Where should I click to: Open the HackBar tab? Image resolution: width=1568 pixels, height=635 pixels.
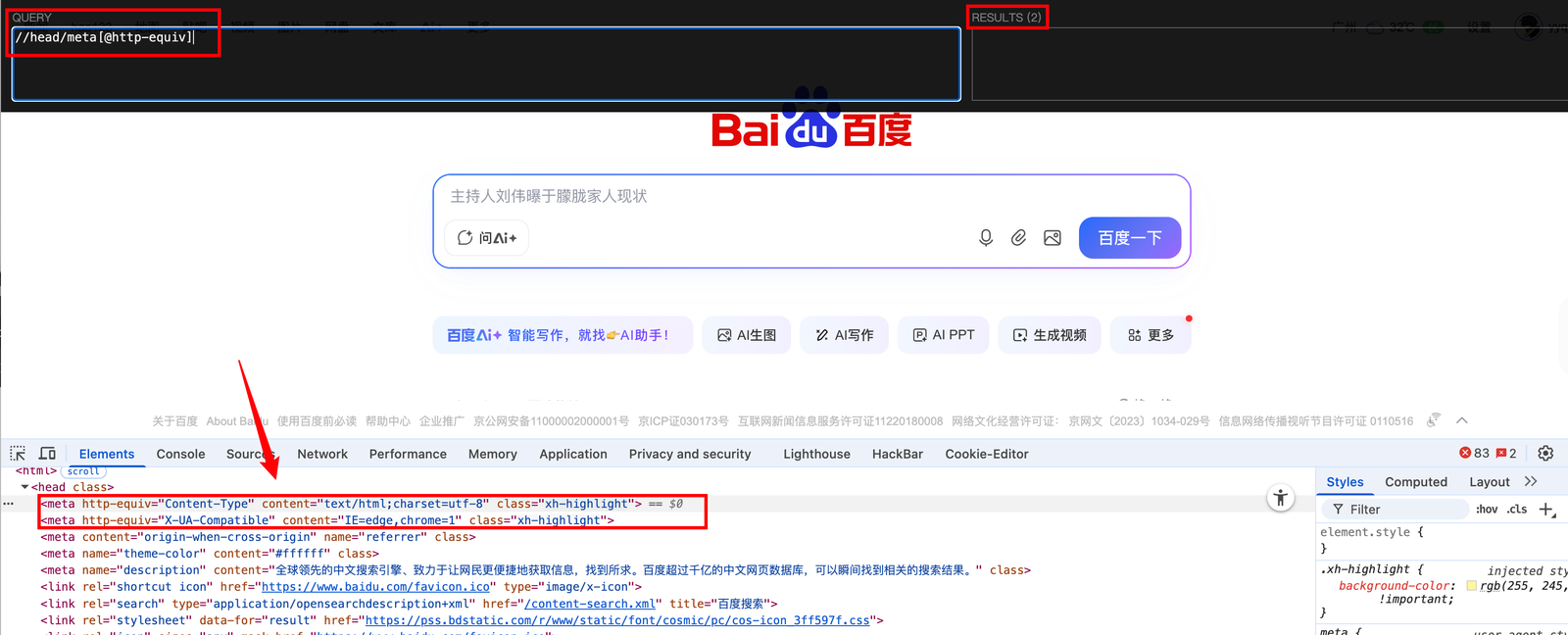pos(898,454)
